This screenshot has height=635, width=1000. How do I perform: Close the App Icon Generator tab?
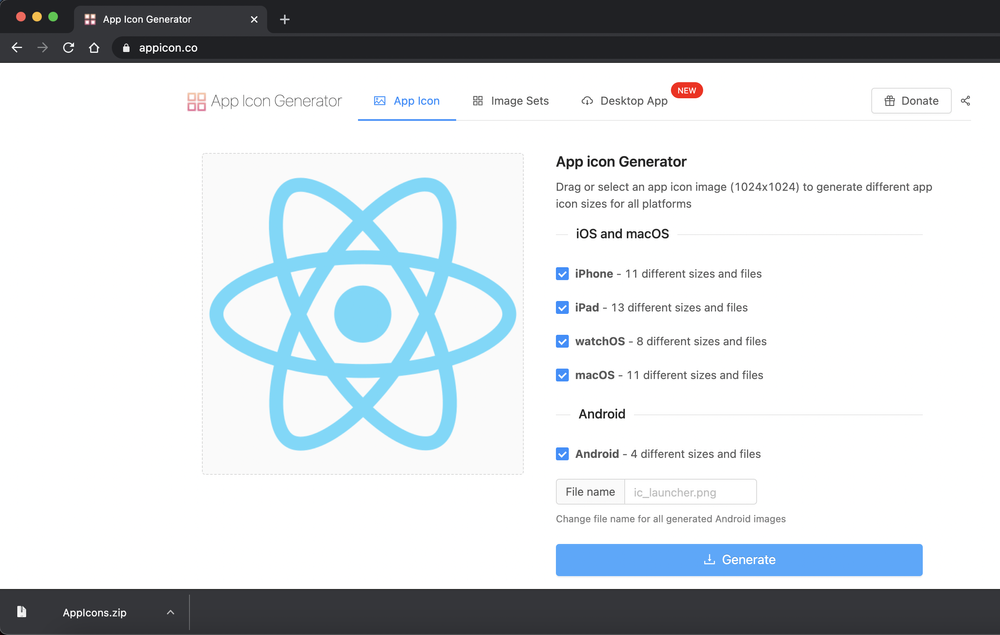[x=254, y=19]
